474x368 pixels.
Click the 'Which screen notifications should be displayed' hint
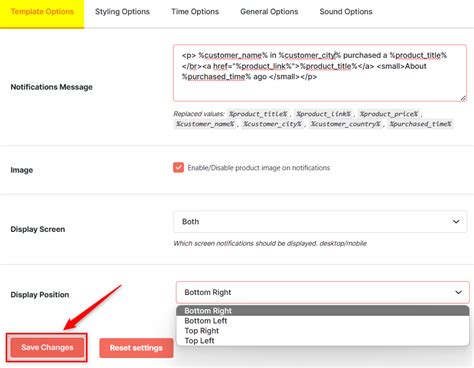(x=270, y=243)
